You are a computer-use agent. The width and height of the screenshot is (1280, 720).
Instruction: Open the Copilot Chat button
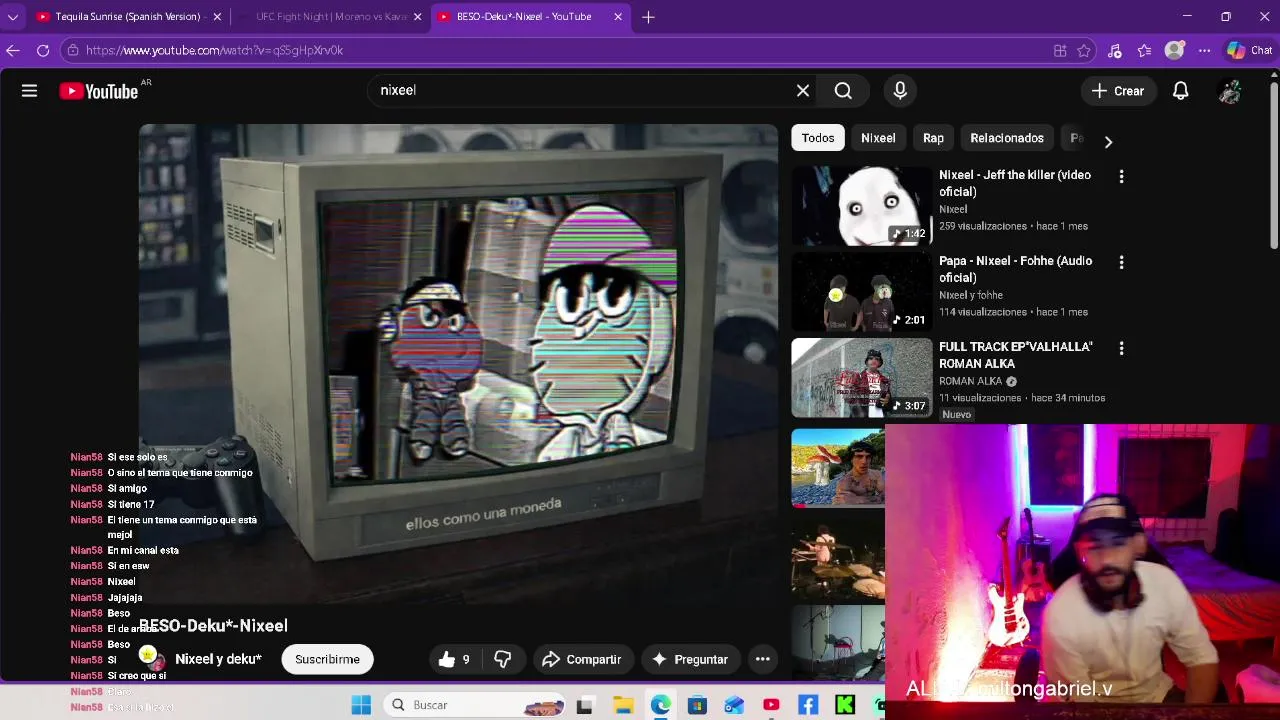1249,50
